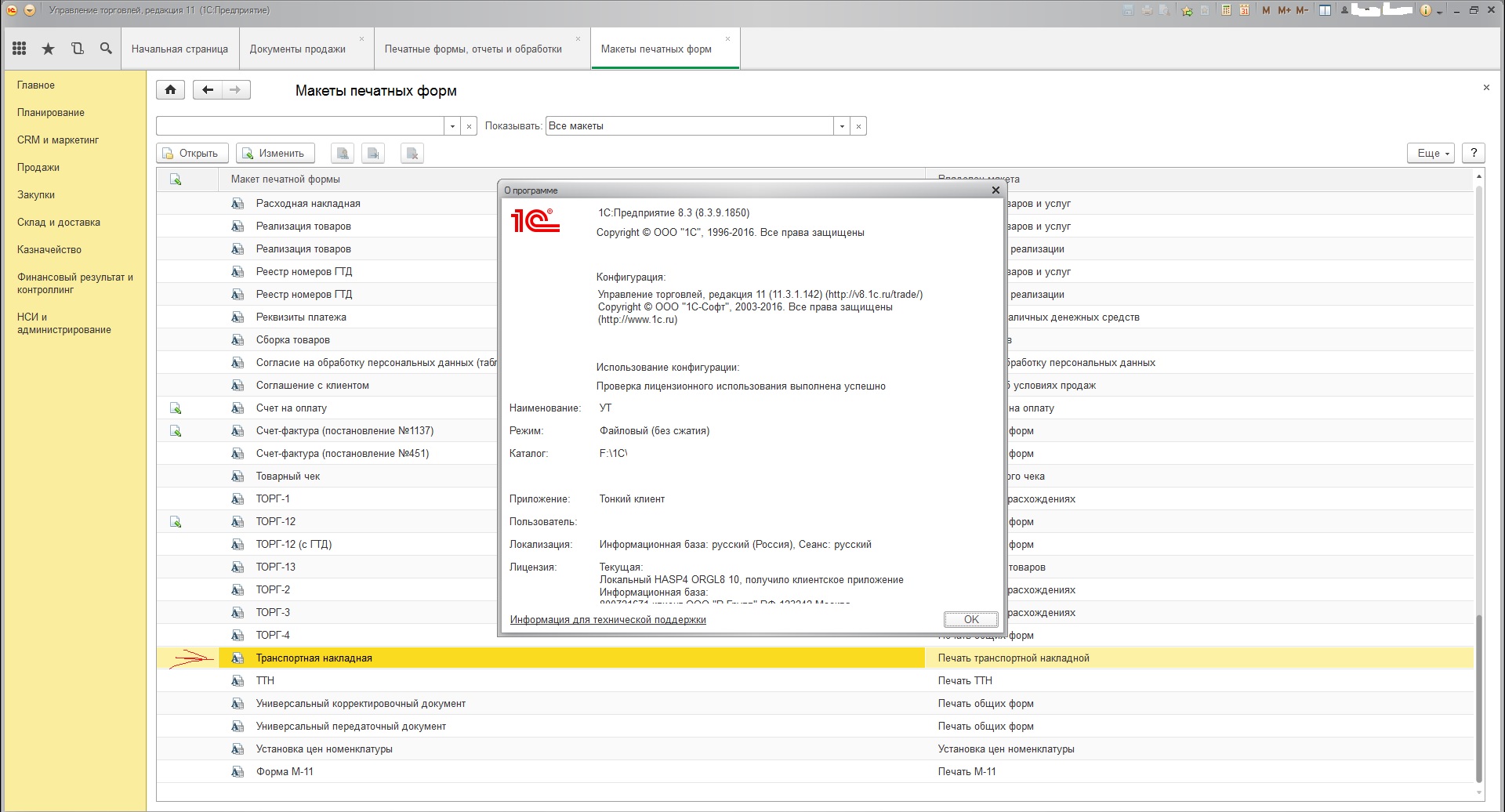Navigate forward with the right arrow
The height and width of the screenshot is (812, 1505).
(235, 89)
